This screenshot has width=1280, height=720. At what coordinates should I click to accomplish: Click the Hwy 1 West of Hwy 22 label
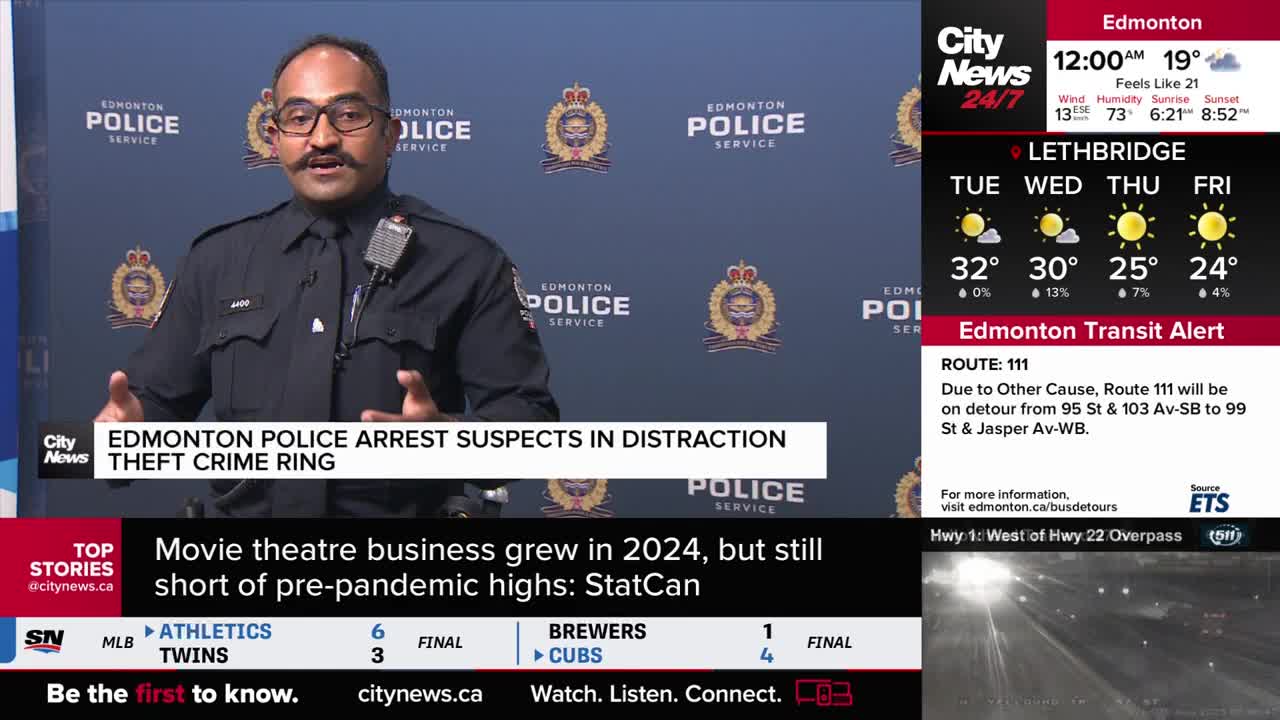pos(1056,535)
